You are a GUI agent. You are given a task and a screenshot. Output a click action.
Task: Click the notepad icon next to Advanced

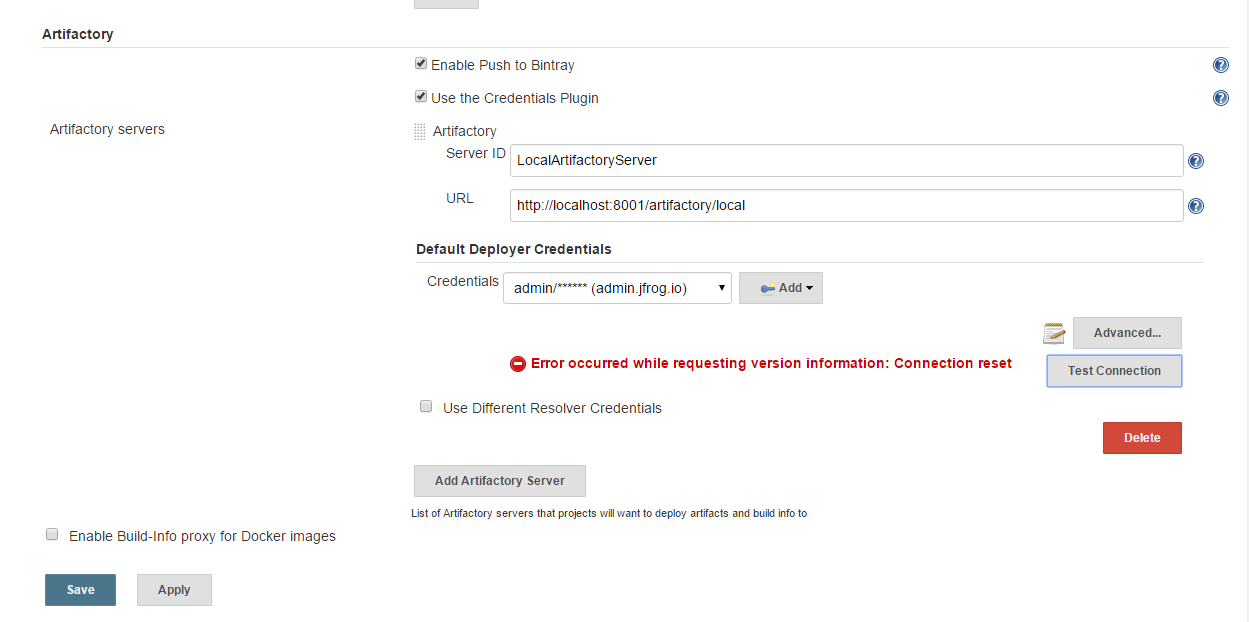pos(1054,333)
